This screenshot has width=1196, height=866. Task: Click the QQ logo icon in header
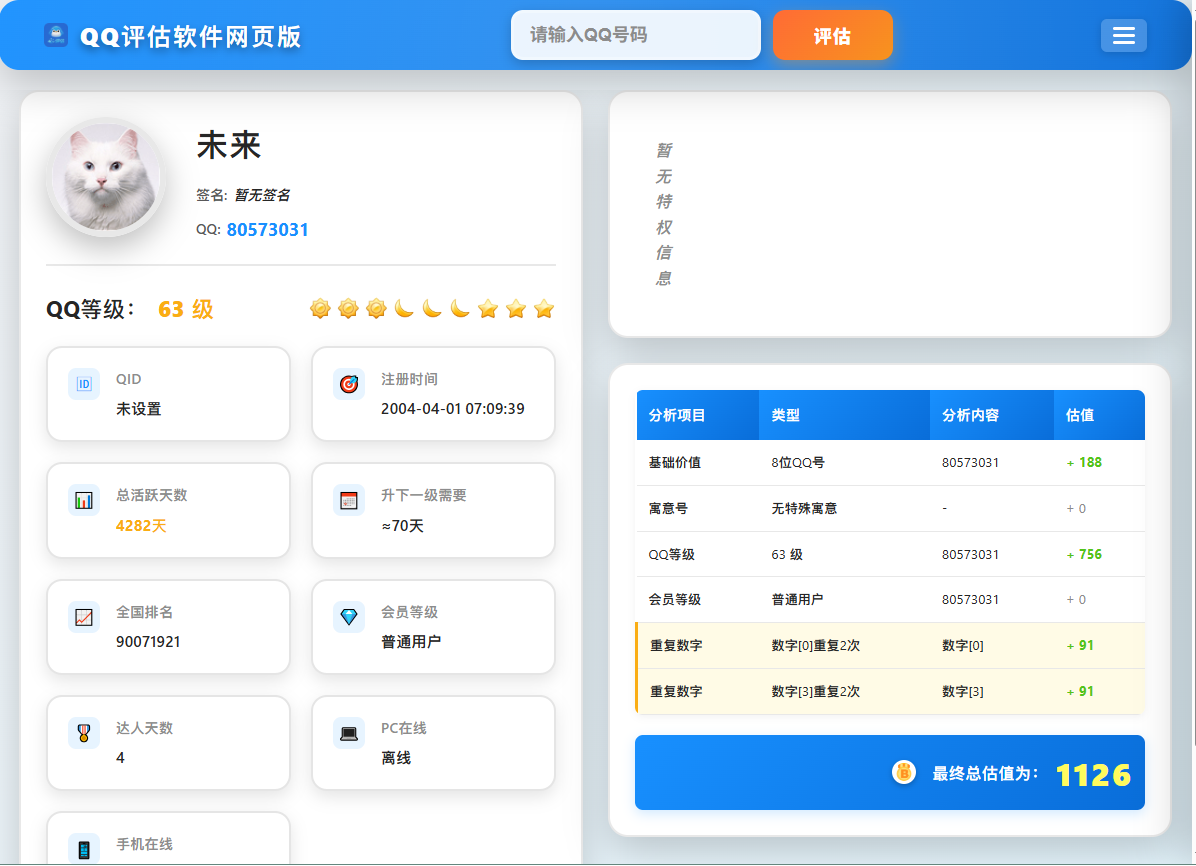[56, 36]
